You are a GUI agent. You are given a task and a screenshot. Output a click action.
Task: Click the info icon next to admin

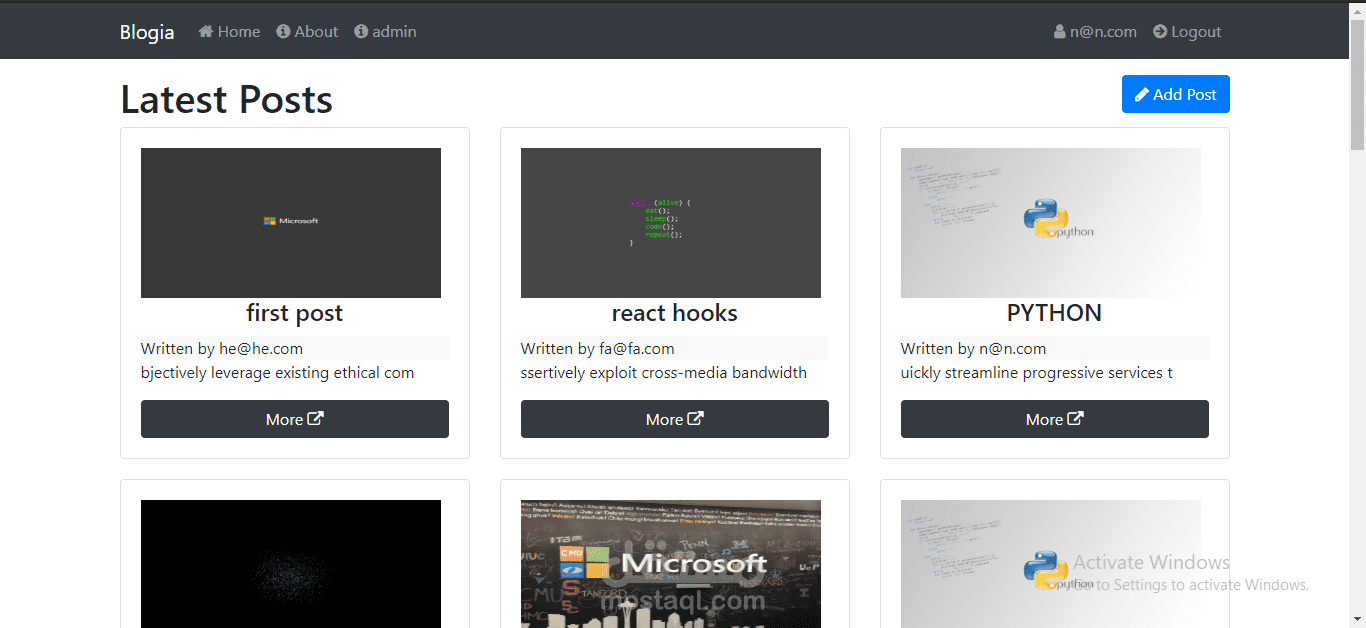point(361,31)
